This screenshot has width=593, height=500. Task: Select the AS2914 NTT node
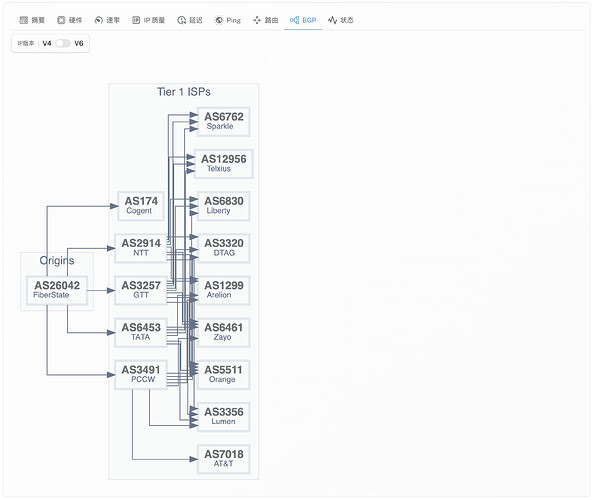point(141,248)
